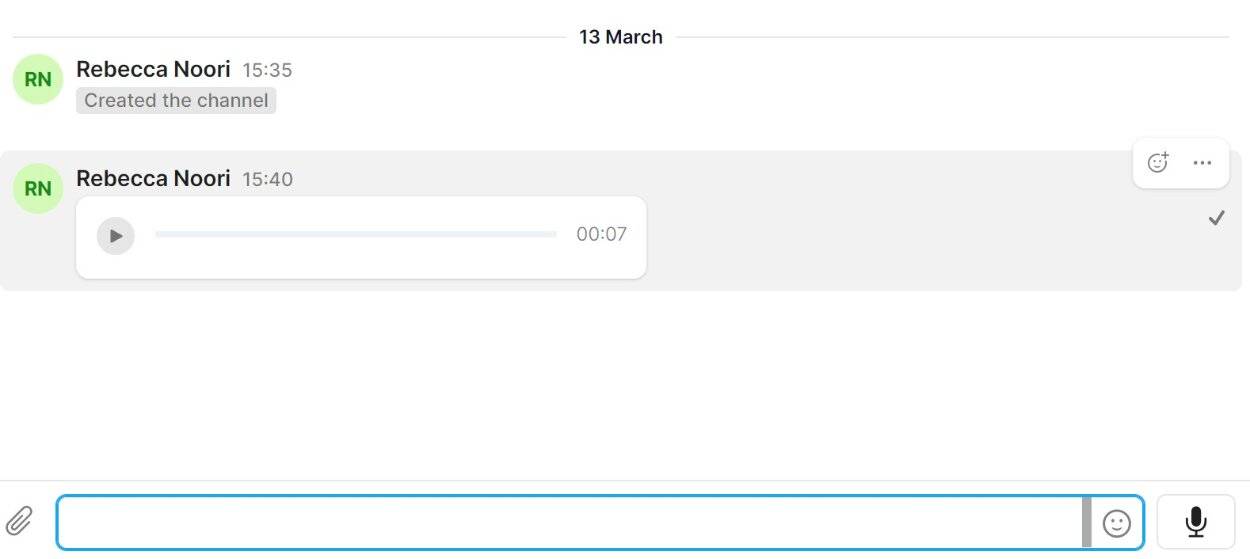
Task: Add a reaction to the voice message
Action: coord(1158,163)
